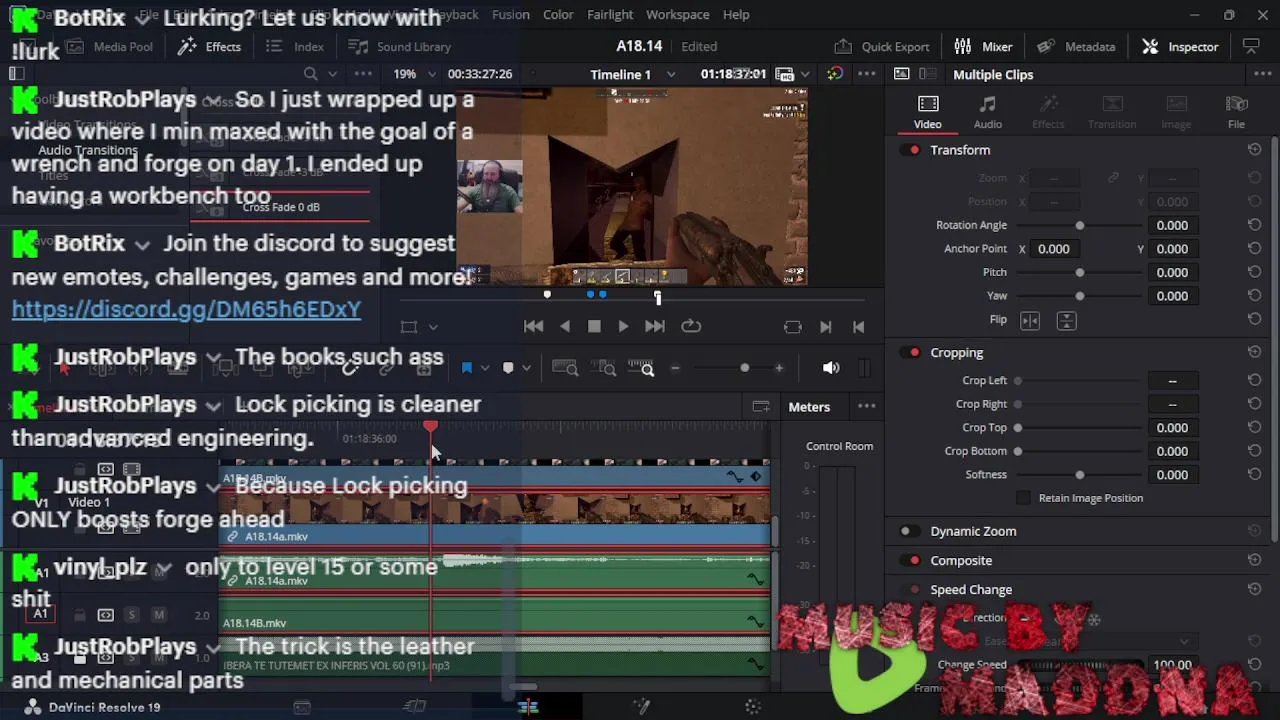Open the Color page at bottom
This screenshot has width=1280, height=720.
[x=753, y=707]
